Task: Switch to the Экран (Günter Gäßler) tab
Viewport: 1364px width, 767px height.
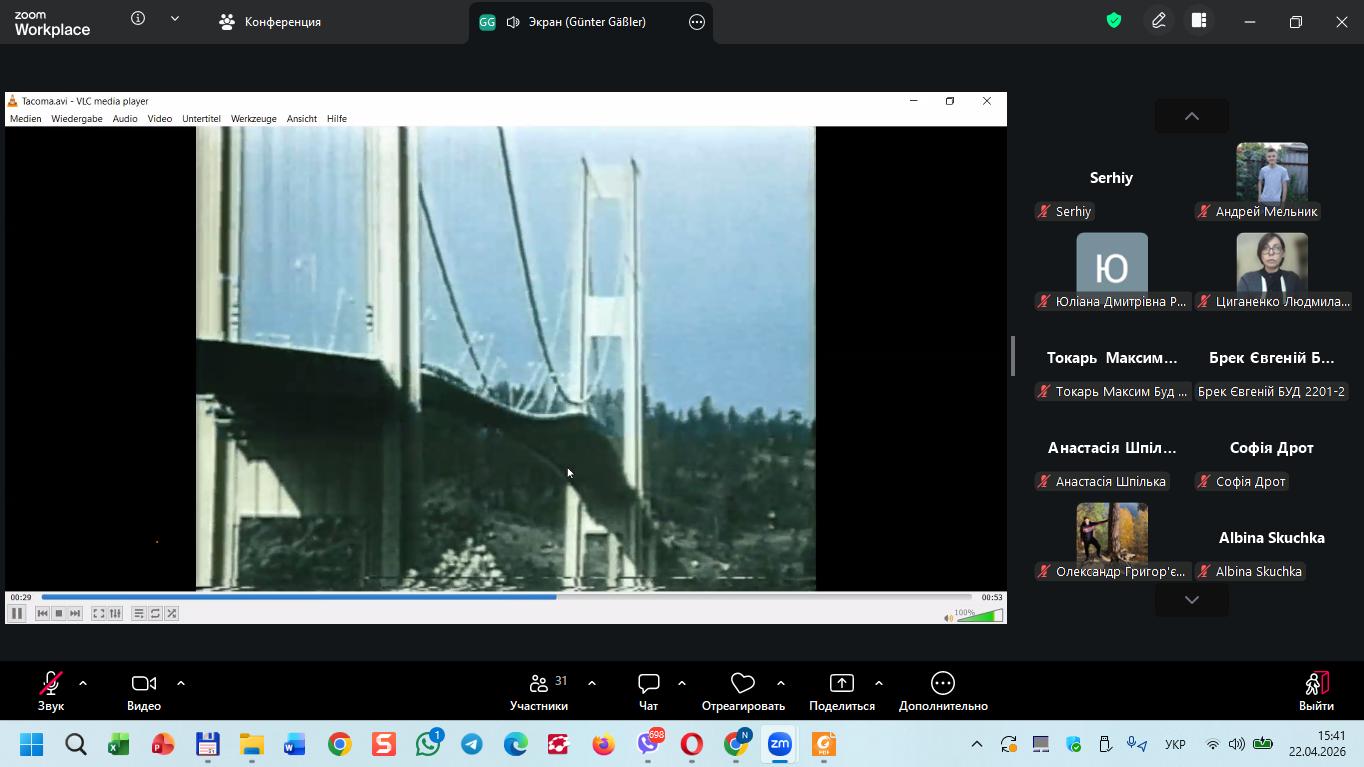Action: [x=575, y=22]
